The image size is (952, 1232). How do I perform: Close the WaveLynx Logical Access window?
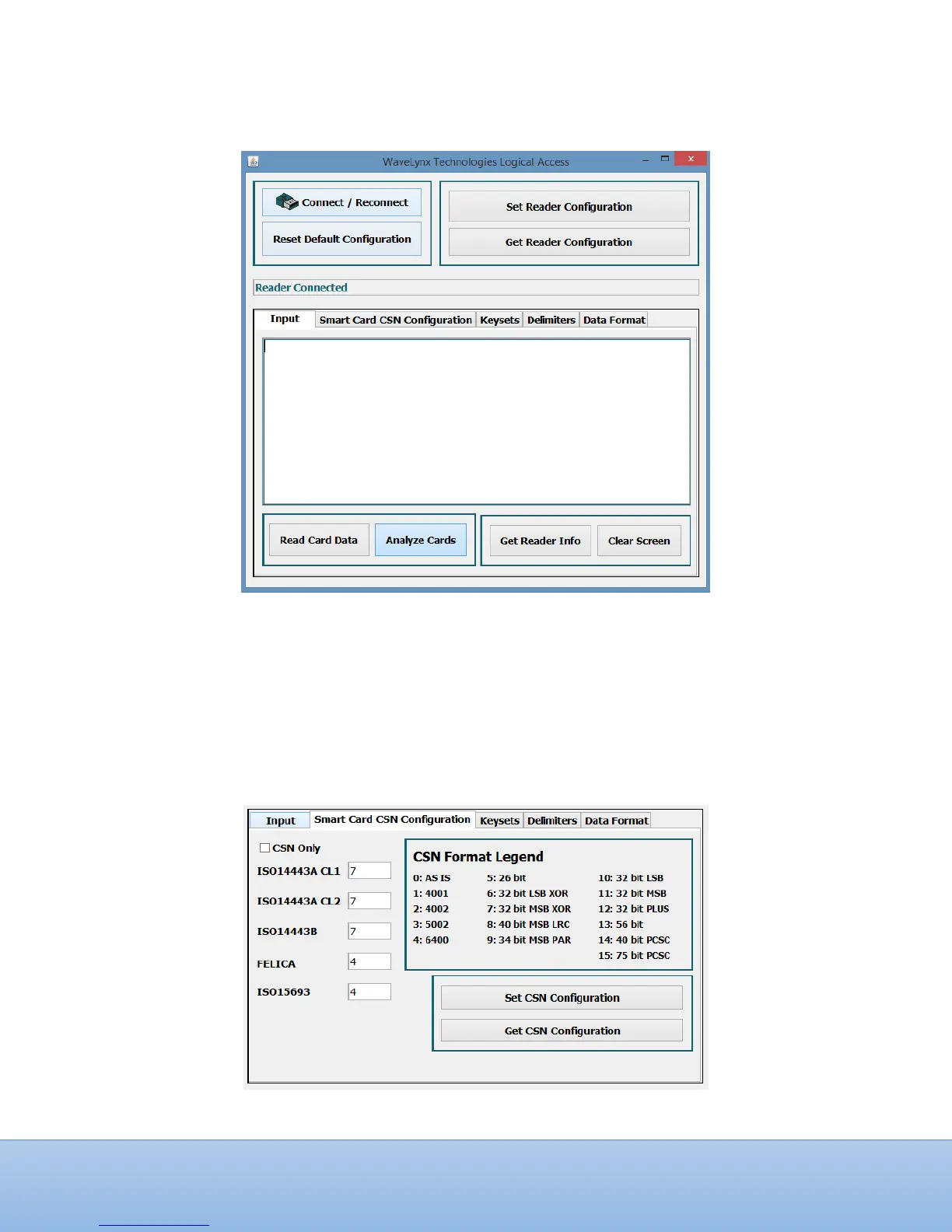[x=691, y=159]
